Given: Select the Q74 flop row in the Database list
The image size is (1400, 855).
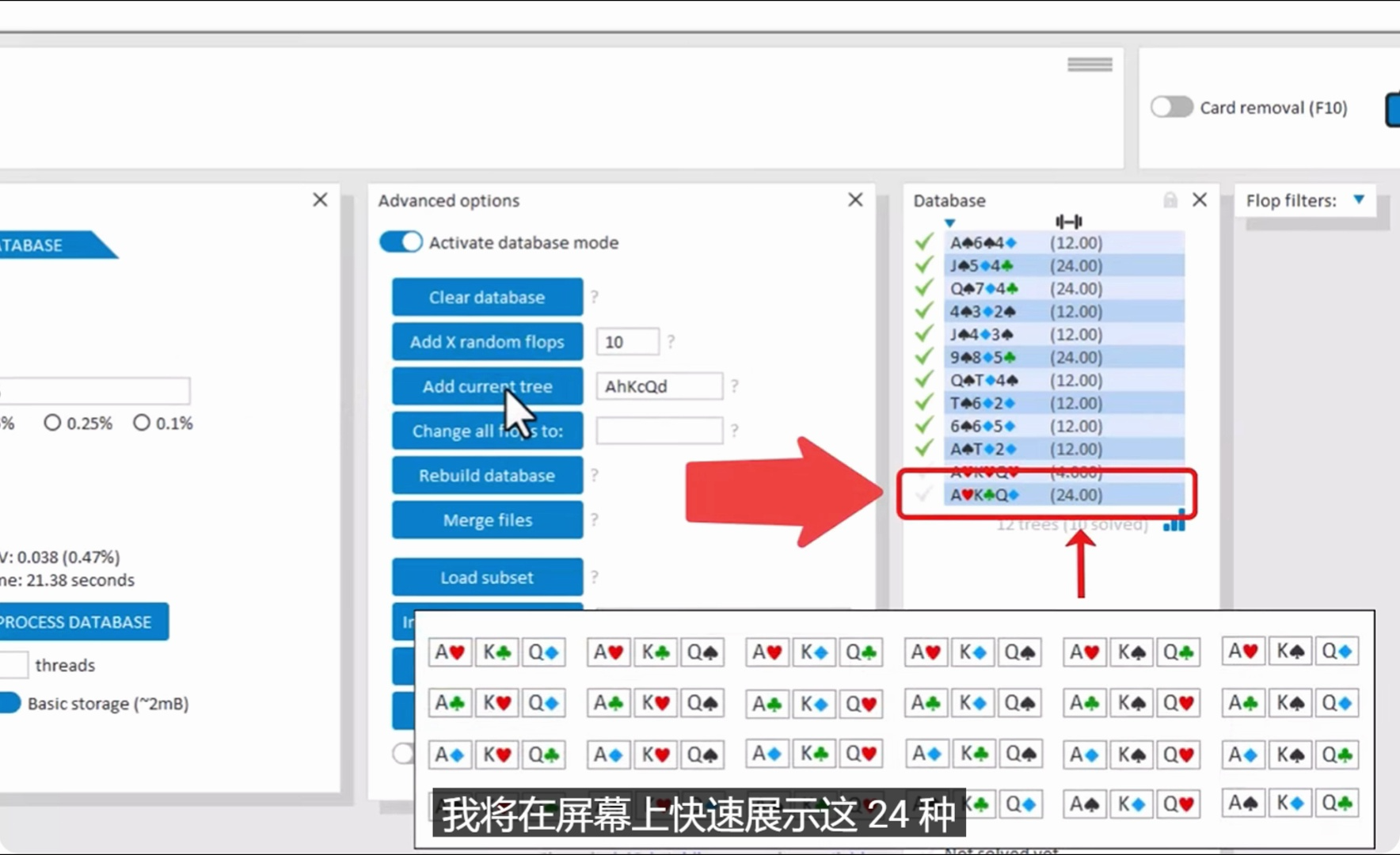Looking at the screenshot, I should [x=1064, y=288].
